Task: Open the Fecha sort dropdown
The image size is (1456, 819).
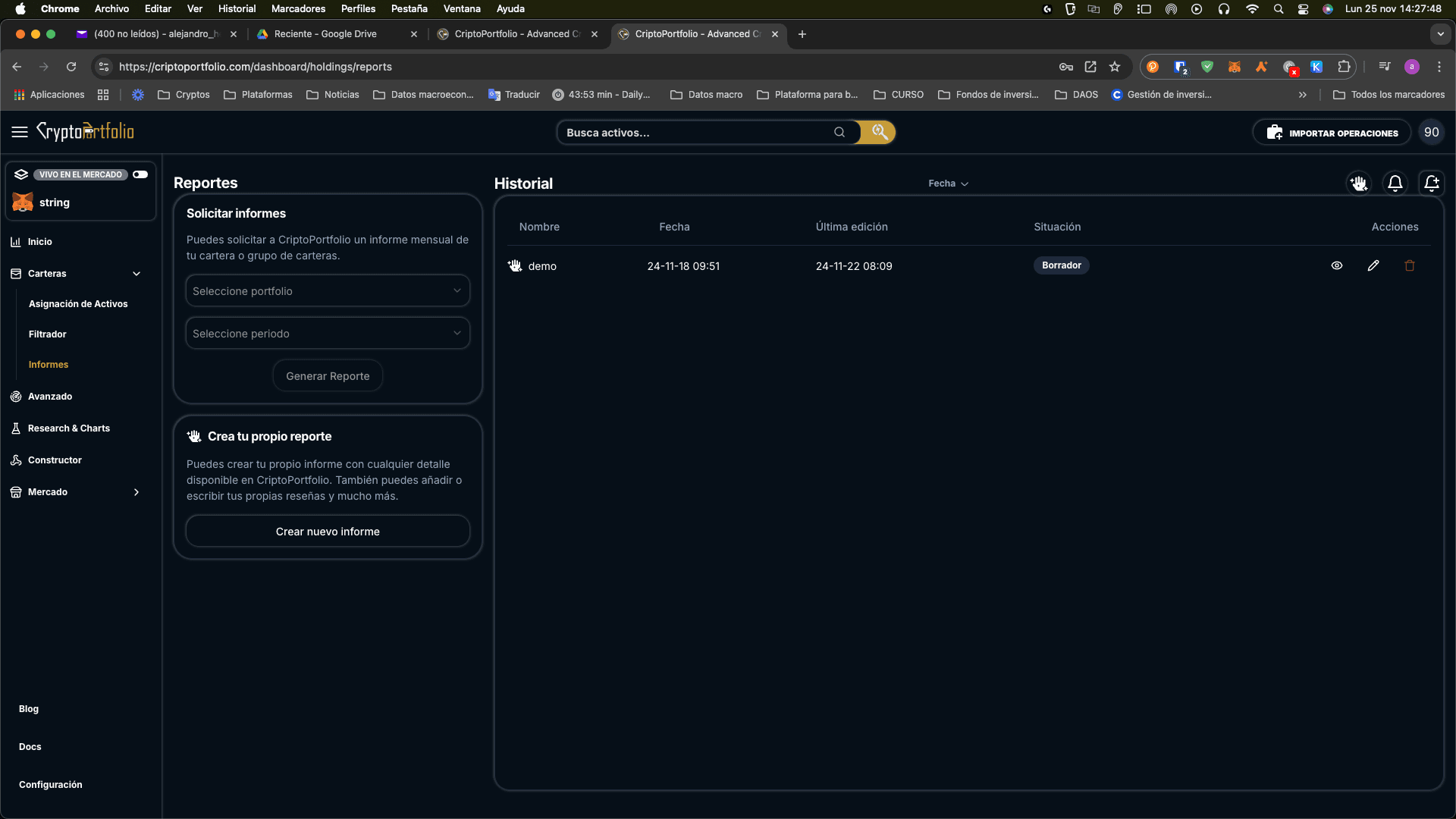Action: coord(949,184)
